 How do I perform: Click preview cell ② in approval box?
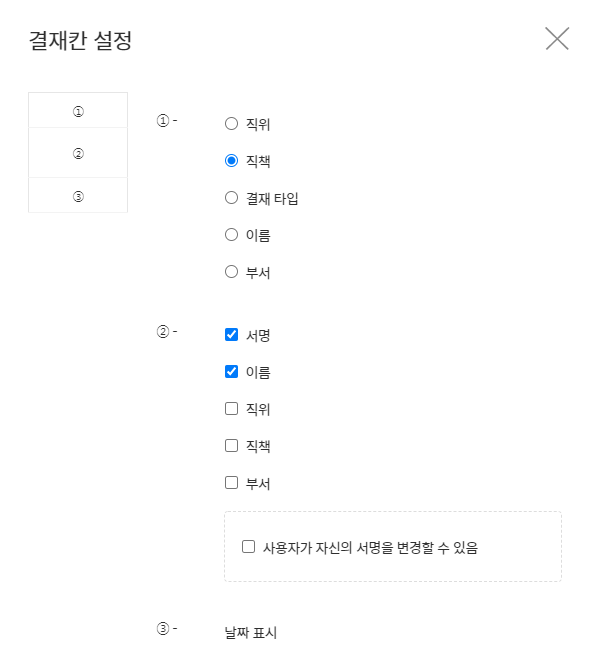pos(78,153)
